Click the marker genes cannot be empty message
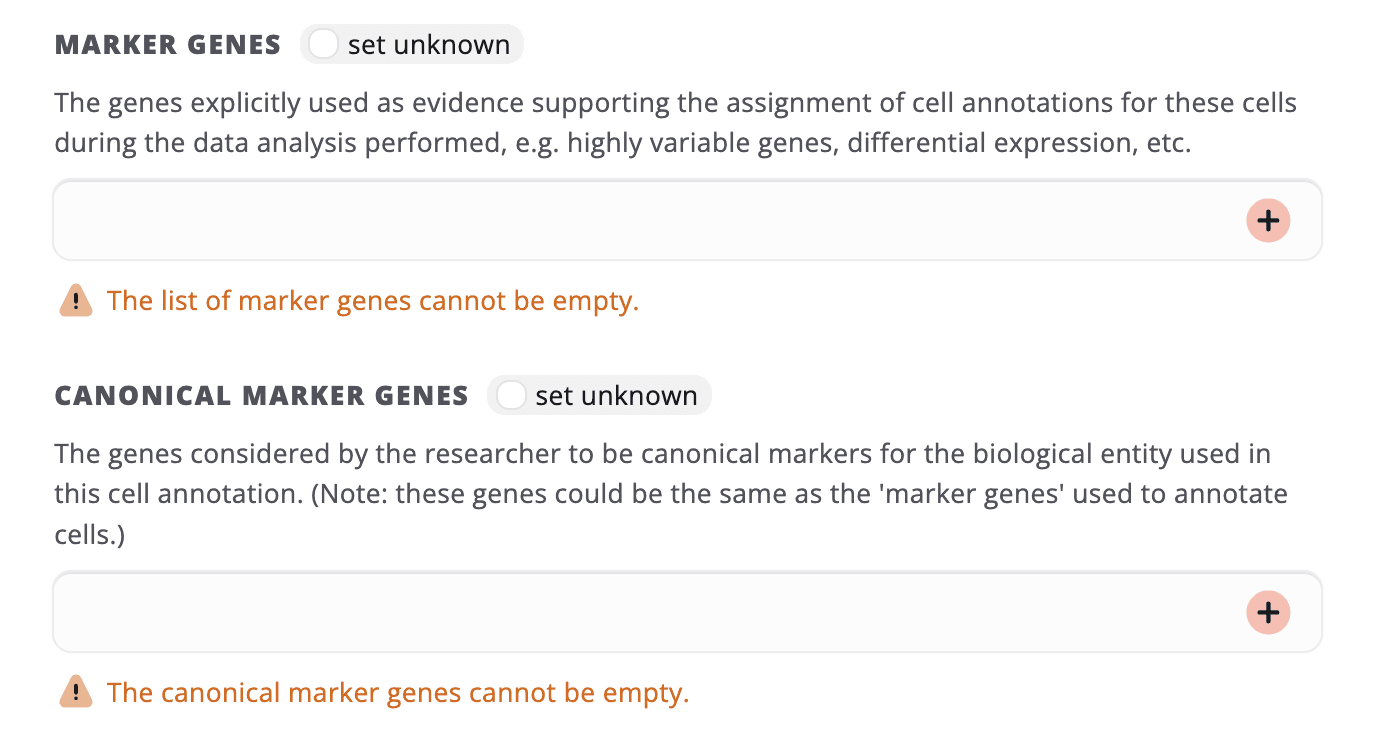Viewport: 1394px width, 756px height. click(x=375, y=299)
